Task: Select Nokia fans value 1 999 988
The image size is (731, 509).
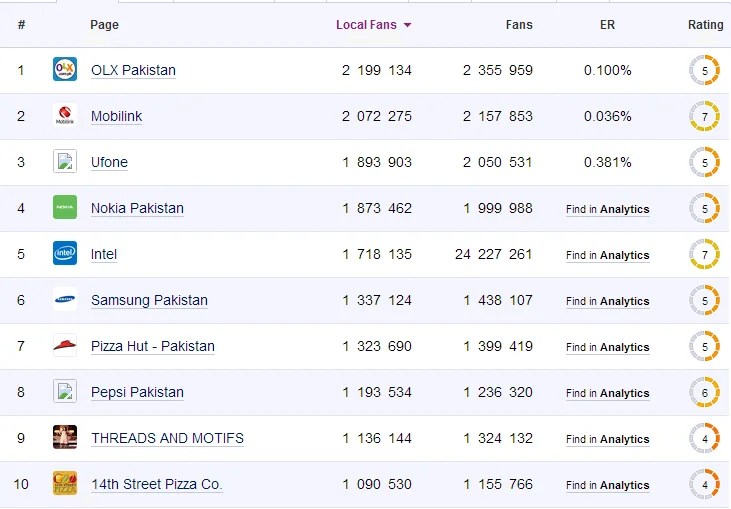Action: (498, 208)
